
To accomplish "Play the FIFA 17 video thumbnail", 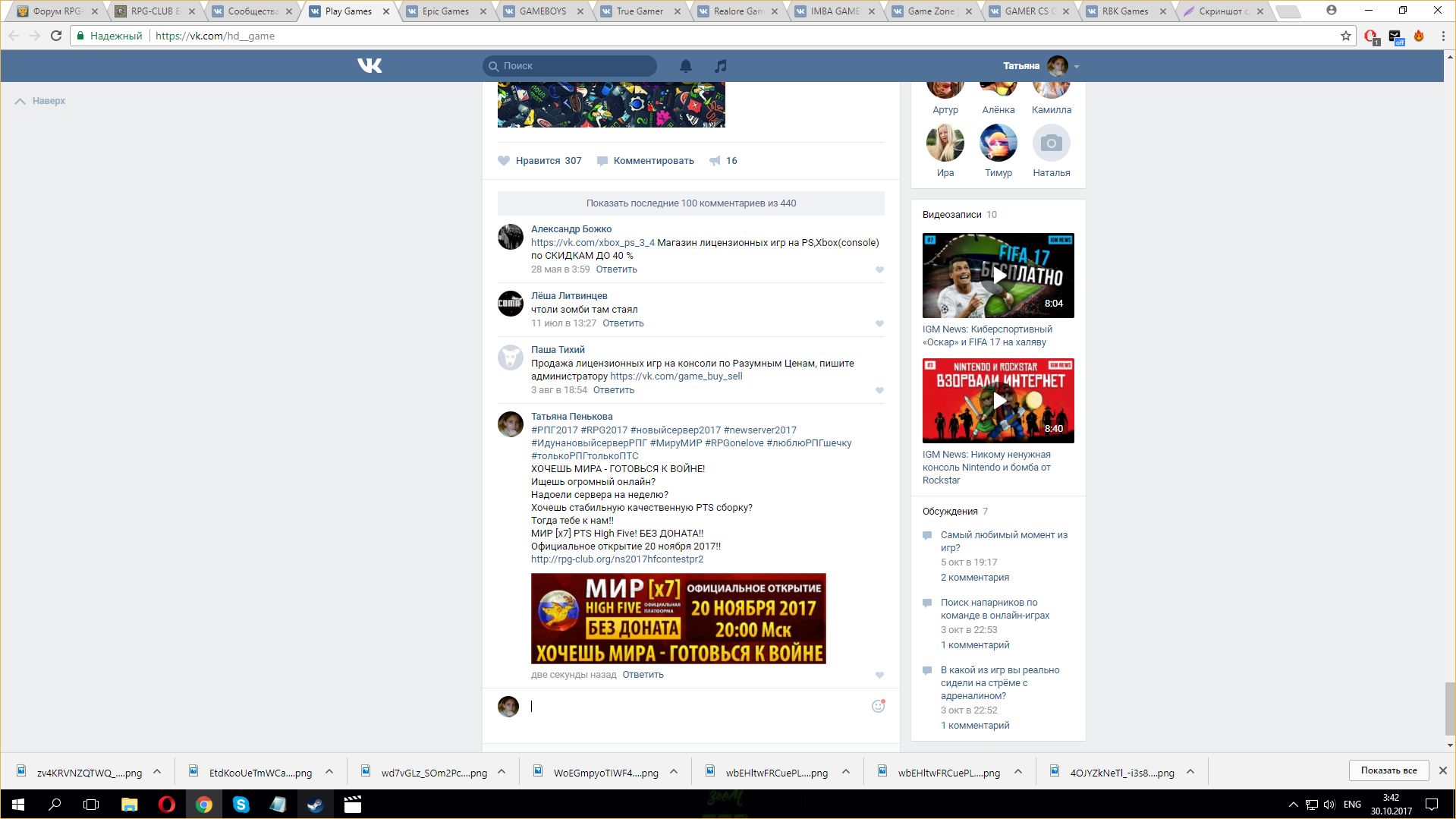I will point(998,276).
